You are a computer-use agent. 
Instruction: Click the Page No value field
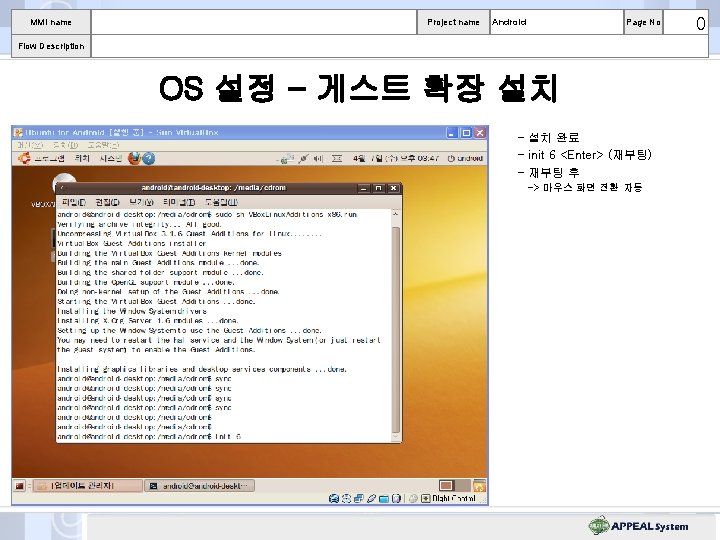point(686,22)
